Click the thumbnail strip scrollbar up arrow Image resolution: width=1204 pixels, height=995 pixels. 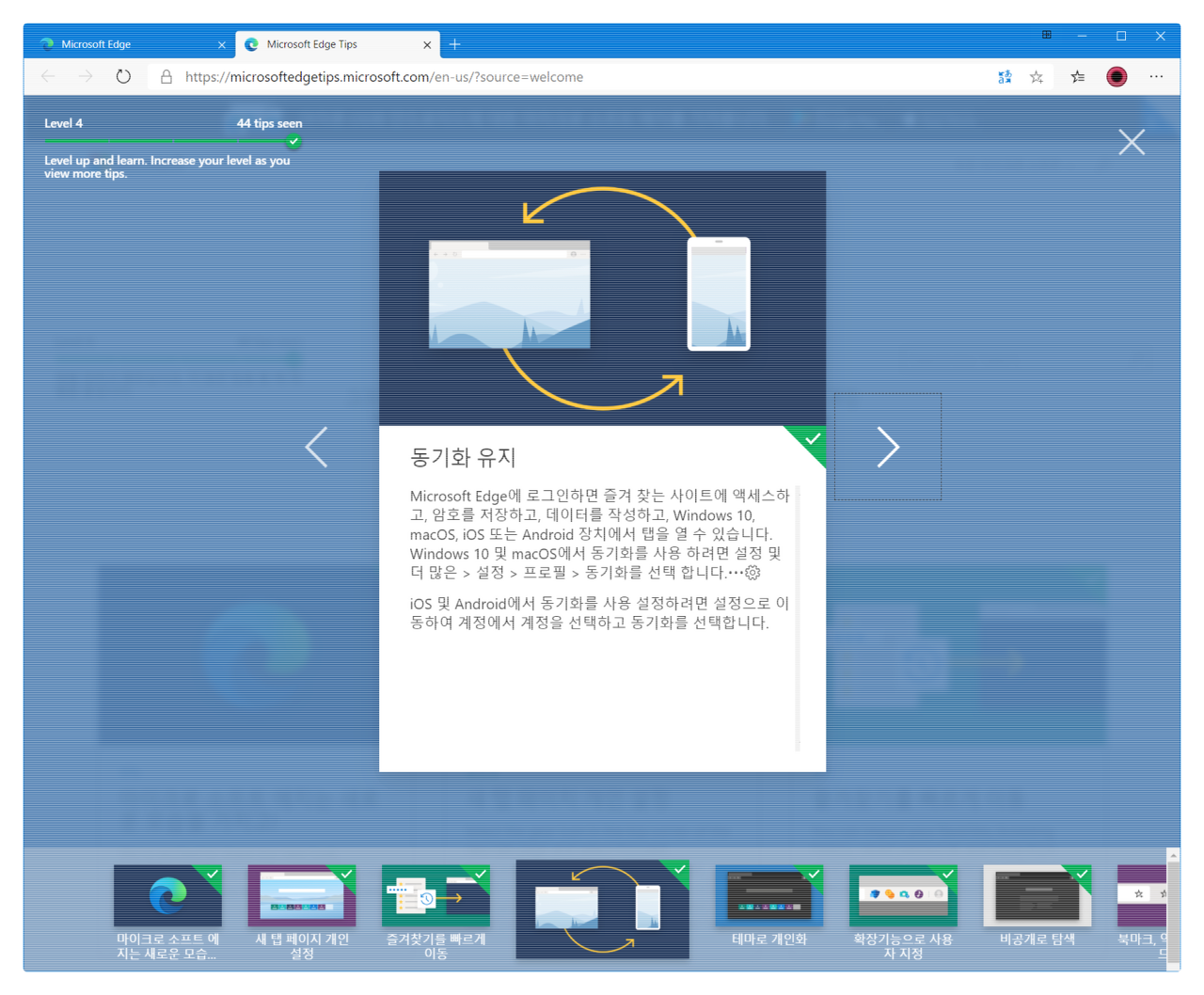(x=1172, y=855)
